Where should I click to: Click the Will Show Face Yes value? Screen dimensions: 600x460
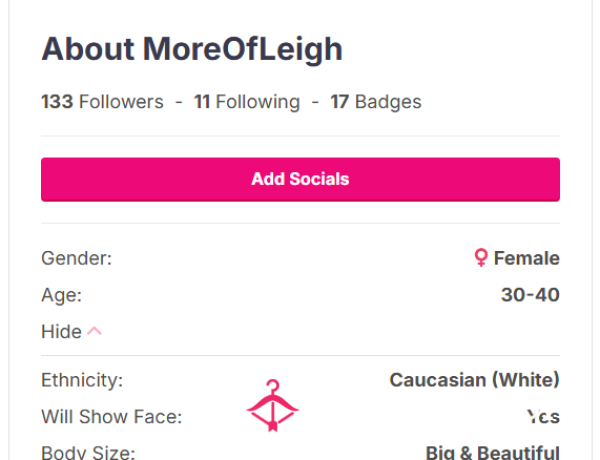pos(543,416)
